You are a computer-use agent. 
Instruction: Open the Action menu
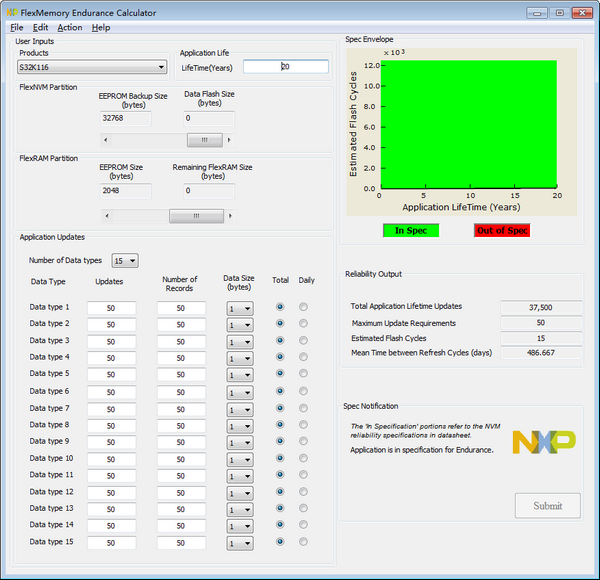coord(70,27)
